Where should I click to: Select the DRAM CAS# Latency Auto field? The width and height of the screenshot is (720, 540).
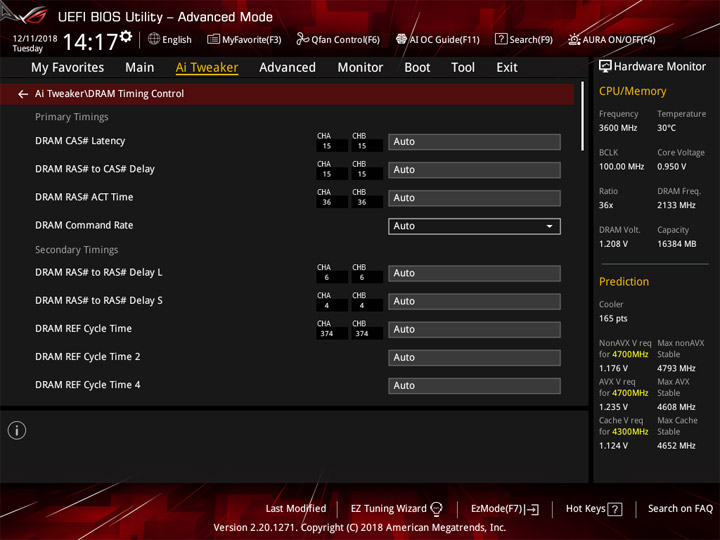(x=474, y=142)
